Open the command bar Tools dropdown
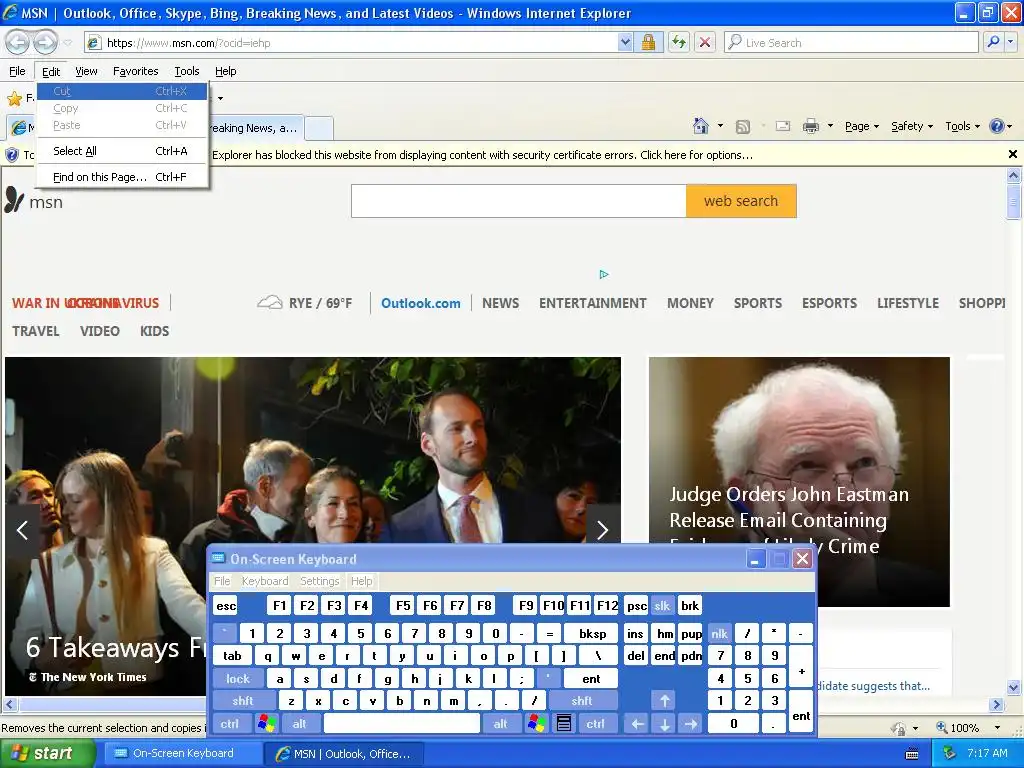 click(x=962, y=126)
